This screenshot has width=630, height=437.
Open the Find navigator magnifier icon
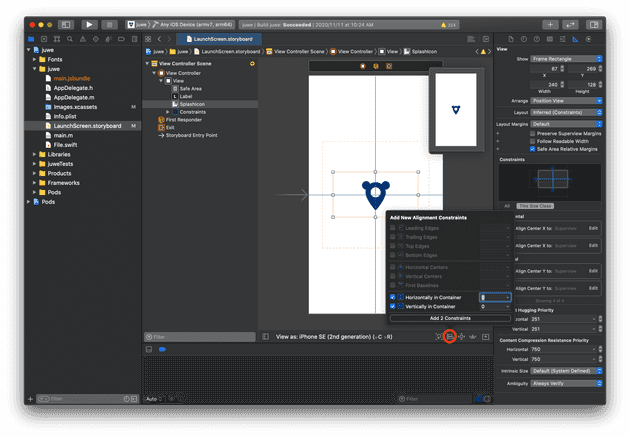pos(70,39)
